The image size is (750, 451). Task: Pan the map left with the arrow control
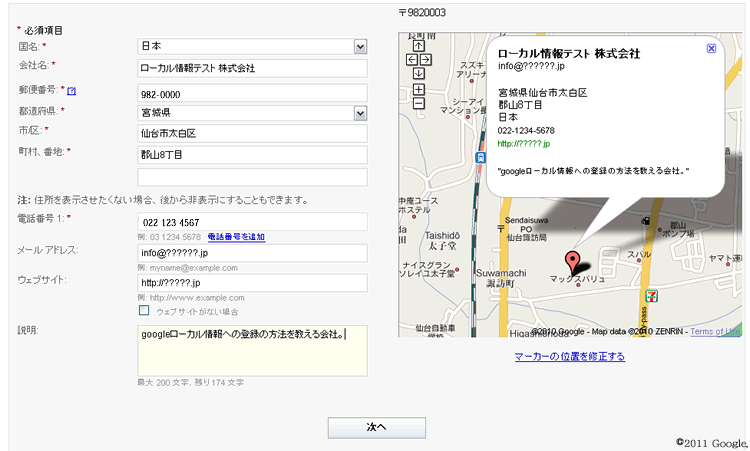click(x=411, y=60)
